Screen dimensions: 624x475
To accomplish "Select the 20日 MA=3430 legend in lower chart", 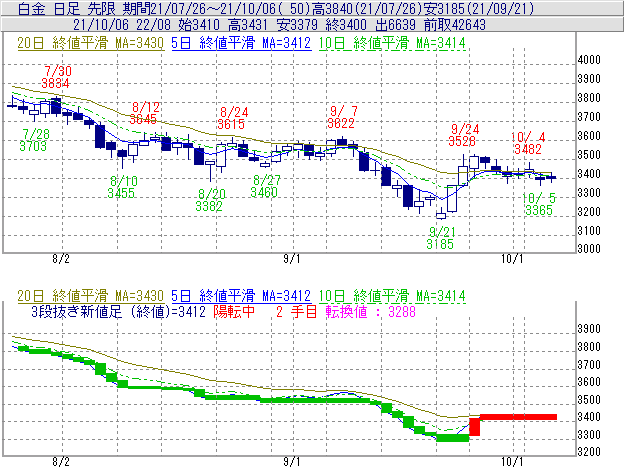I will coord(91,296).
